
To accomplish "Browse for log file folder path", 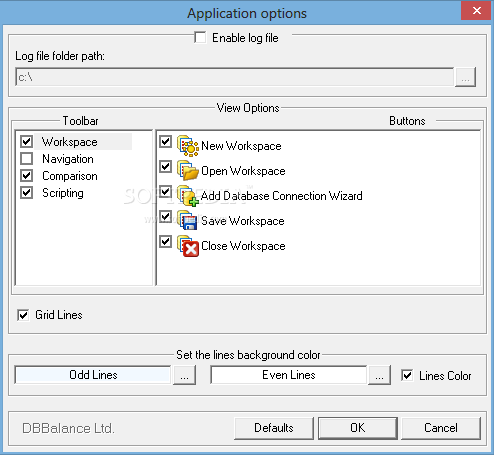I will [465, 77].
